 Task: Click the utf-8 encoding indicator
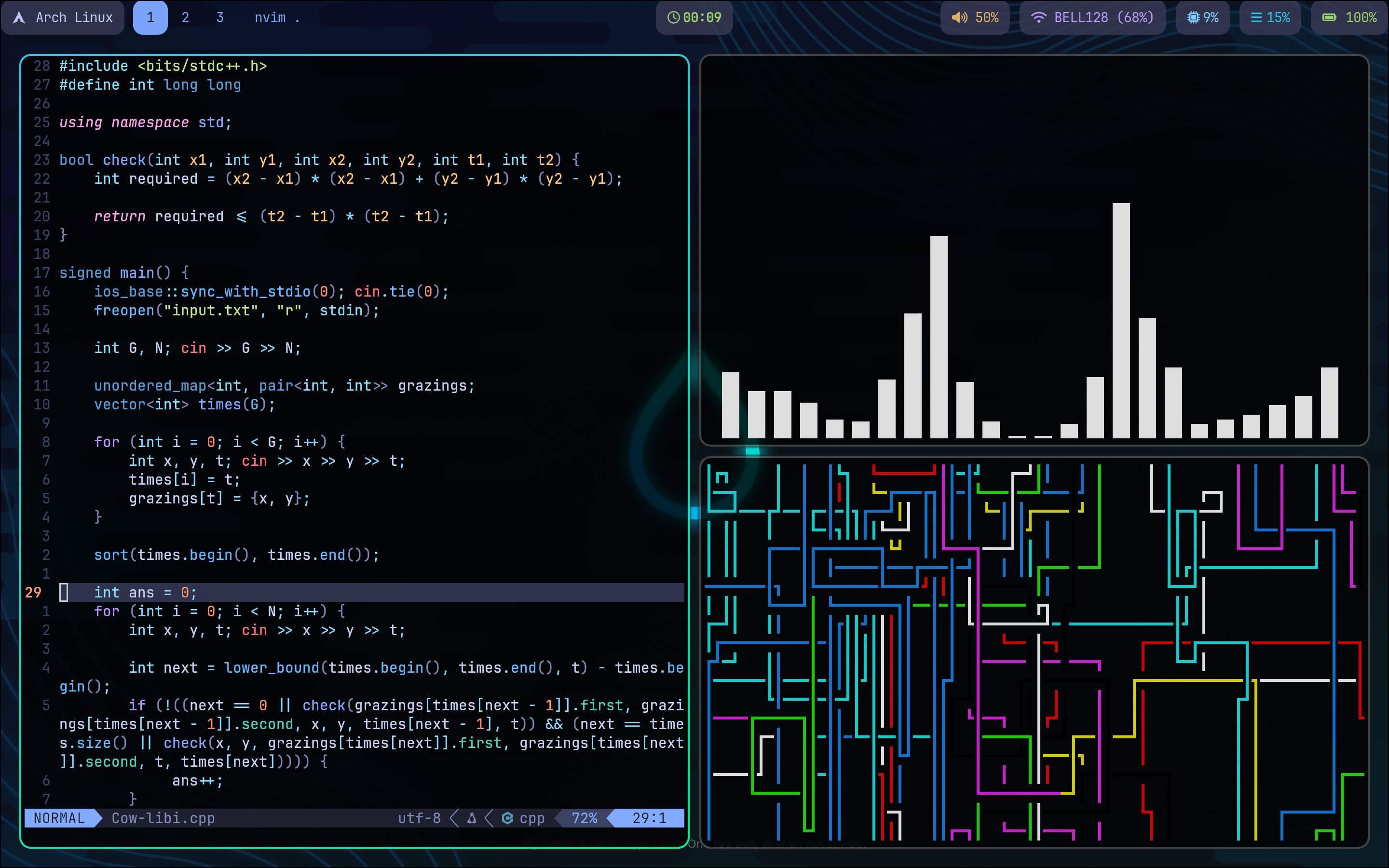point(419,818)
